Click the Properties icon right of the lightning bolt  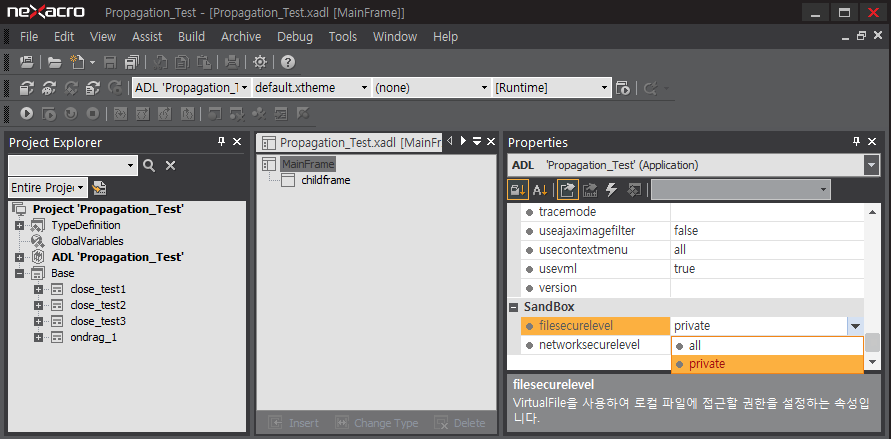(634, 190)
